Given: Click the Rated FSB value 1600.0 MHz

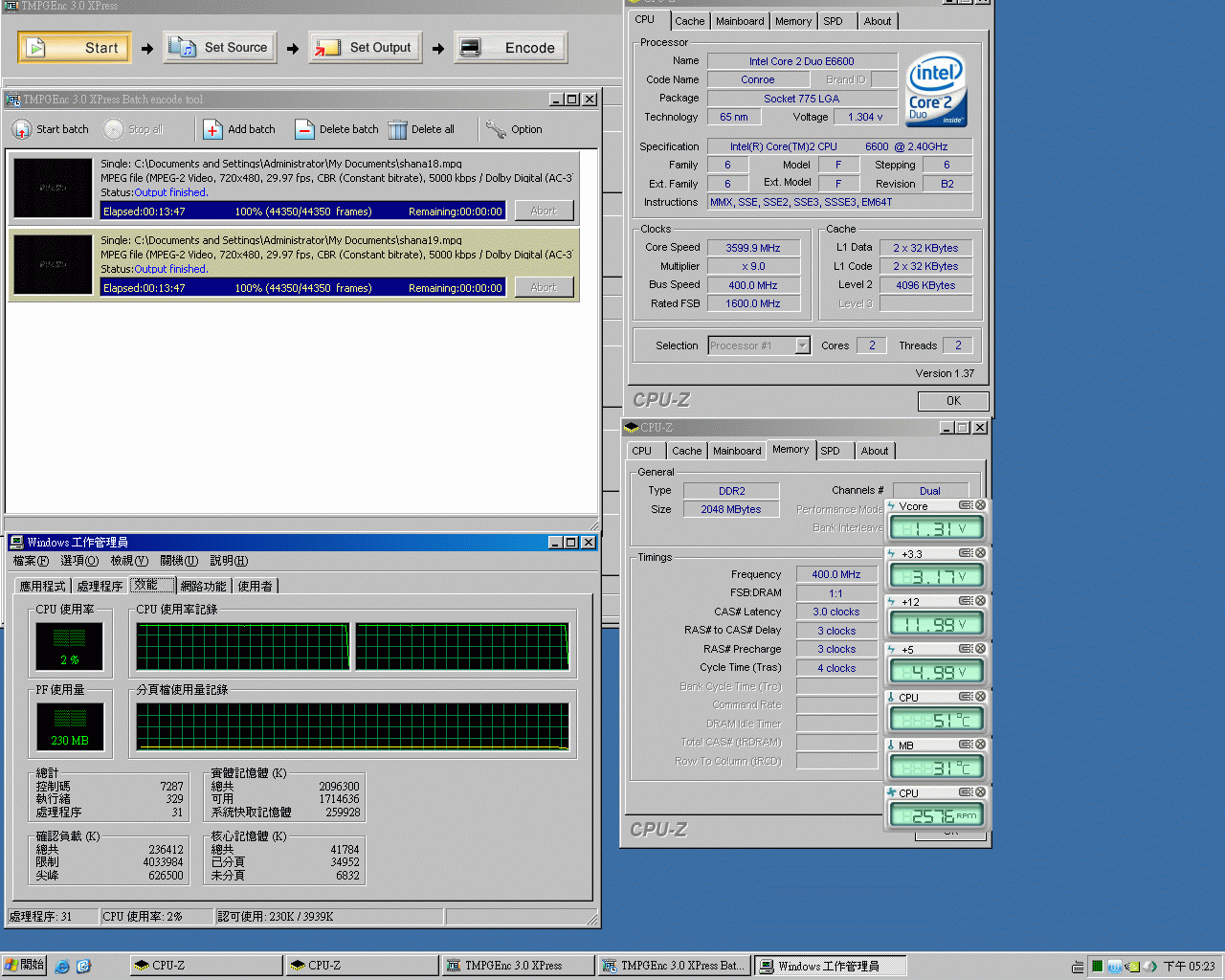Looking at the screenshot, I should pyautogui.click(x=753, y=304).
